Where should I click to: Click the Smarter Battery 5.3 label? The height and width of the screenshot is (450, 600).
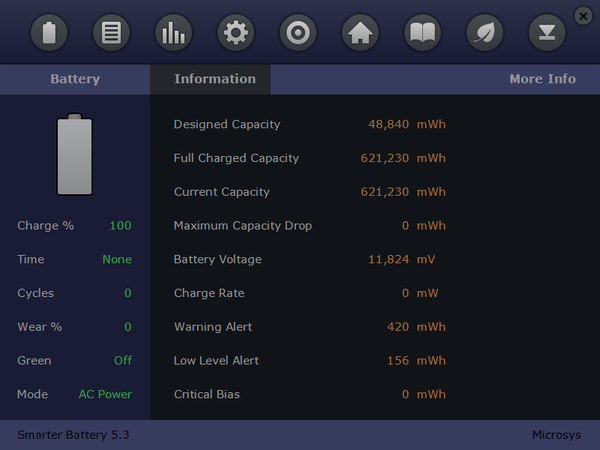point(73,435)
